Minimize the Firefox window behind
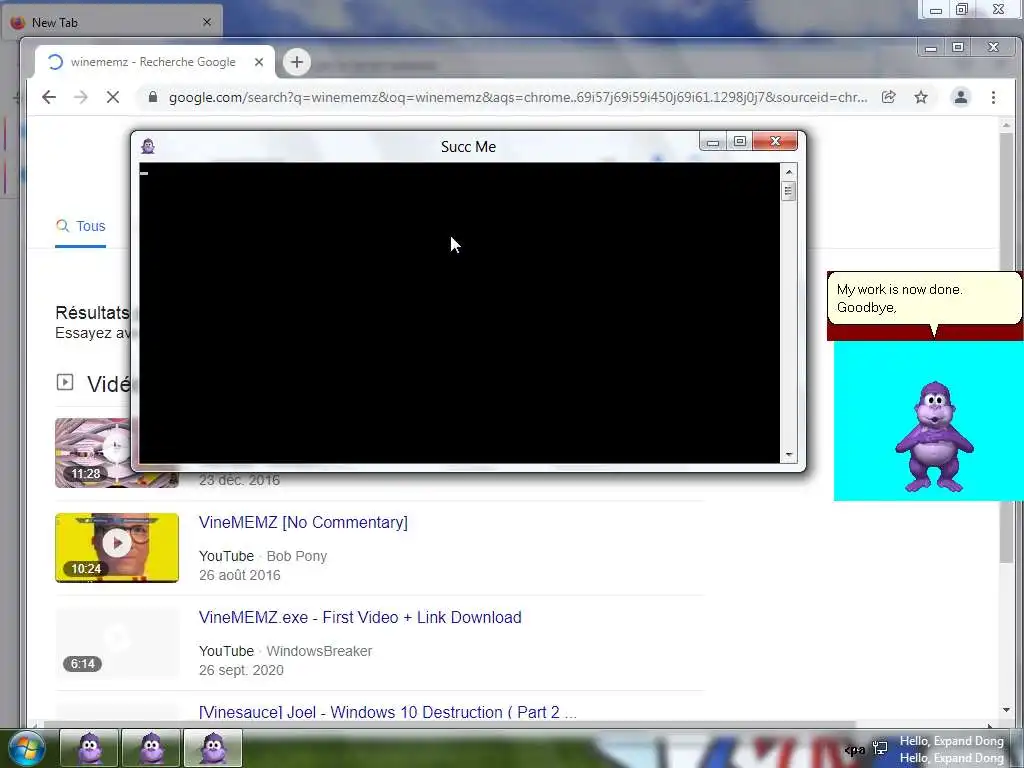Screen dimensions: 1024x768 pyautogui.click(x=936, y=10)
